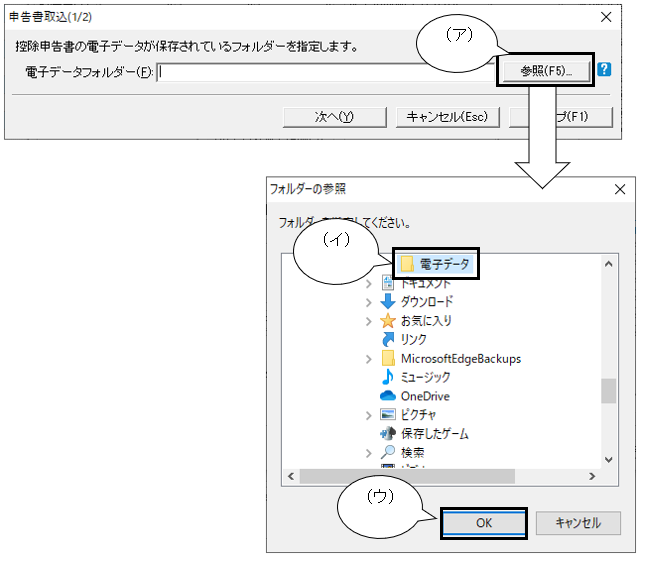Select the お気に入り folder label
The width and height of the screenshot is (649, 561).
[x=426, y=320]
